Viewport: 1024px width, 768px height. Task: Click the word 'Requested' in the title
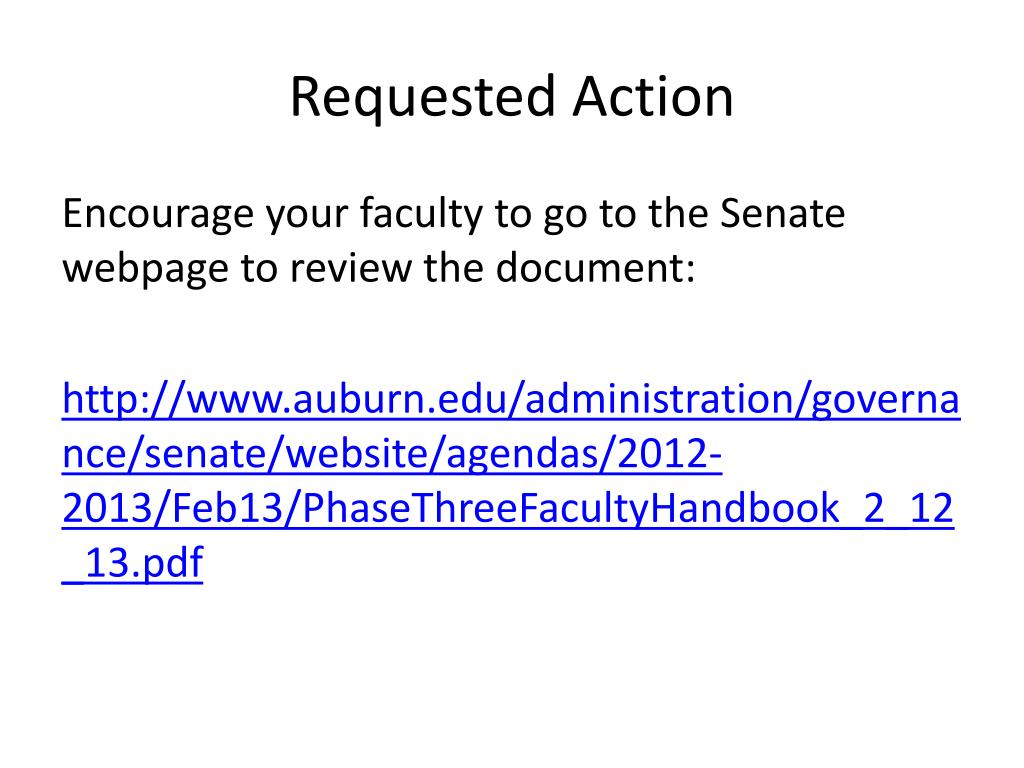(423, 98)
